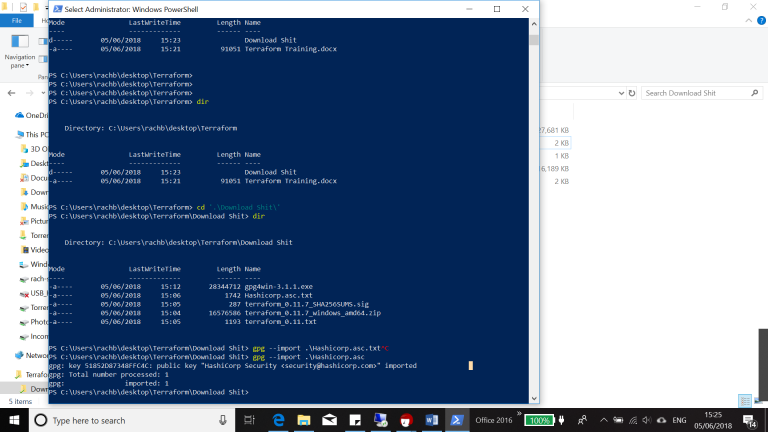The height and width of the screenshot is (432, 768).
Task: Select the Videos folder in the sidebar
Action: [34, 250]
